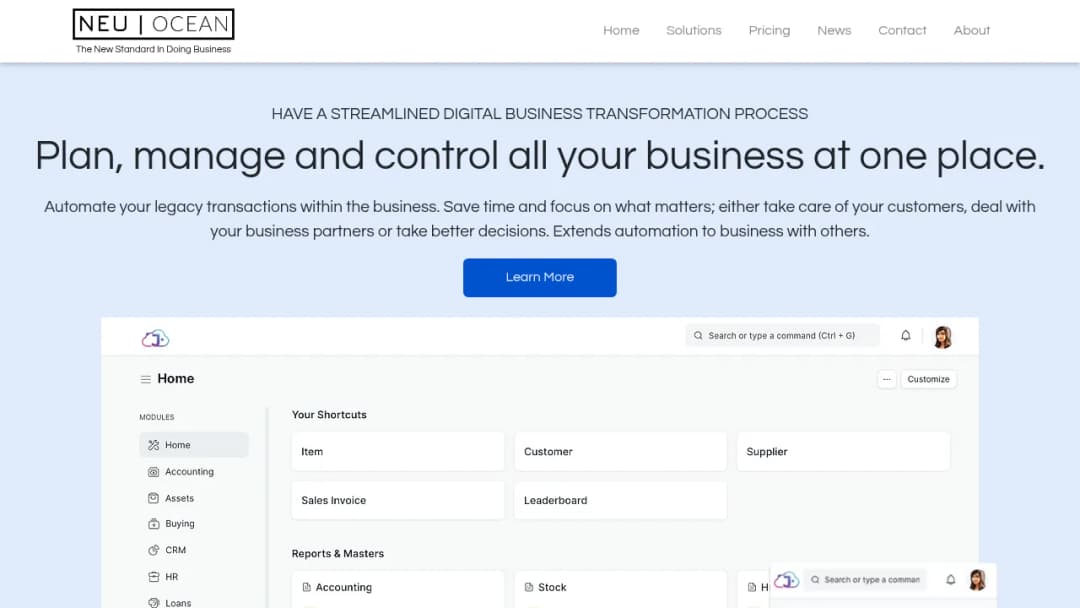This screenshot has width=1080, height=608.
Task: Open the notifications bell in dashboard header
Action: point(905,335)
